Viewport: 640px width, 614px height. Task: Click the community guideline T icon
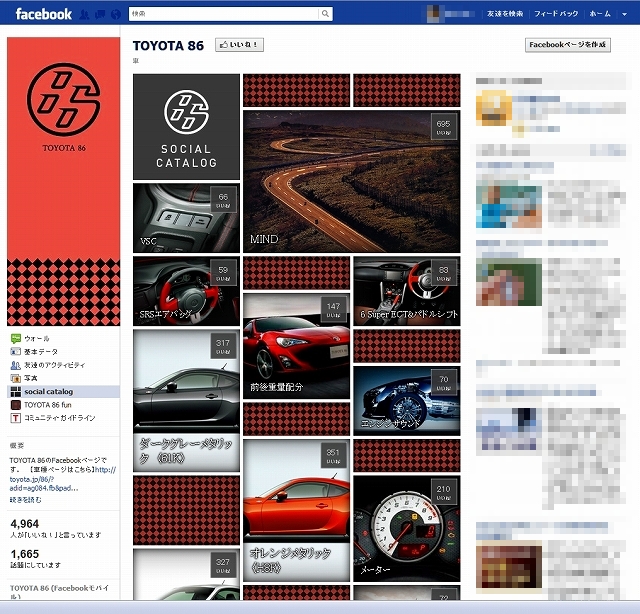click(x=16, y=418)
